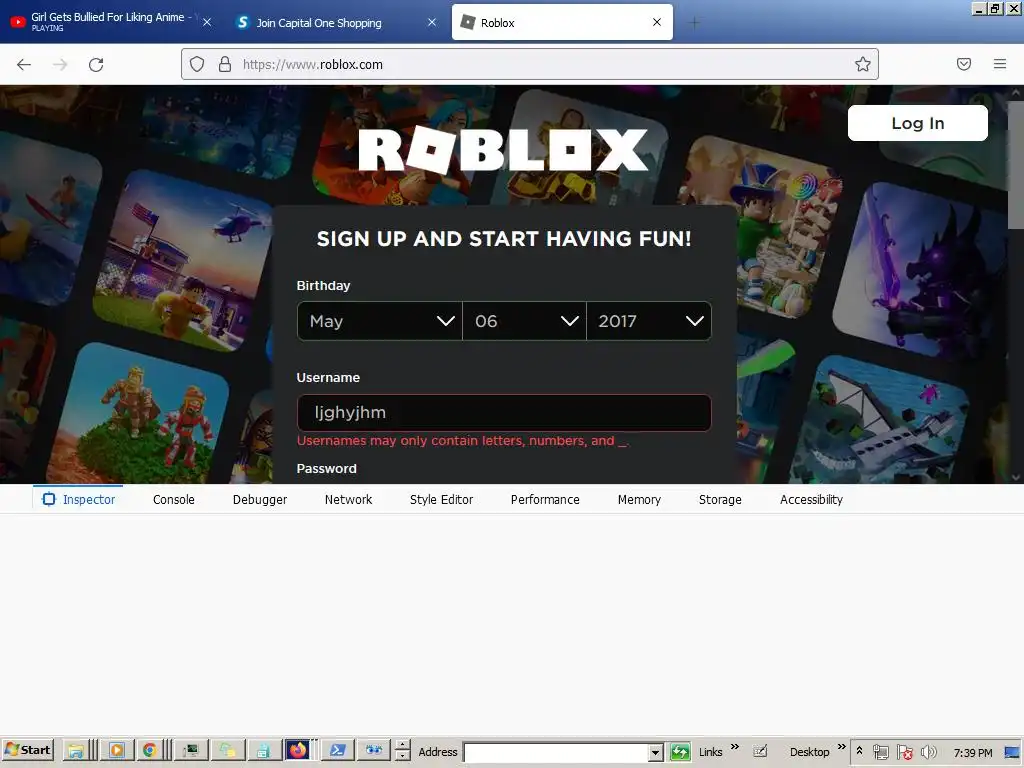The width and height of the screenshot is (1024, 768).
Task: Open the PowerShell taskbar button
Action: (x=338, y=751)
